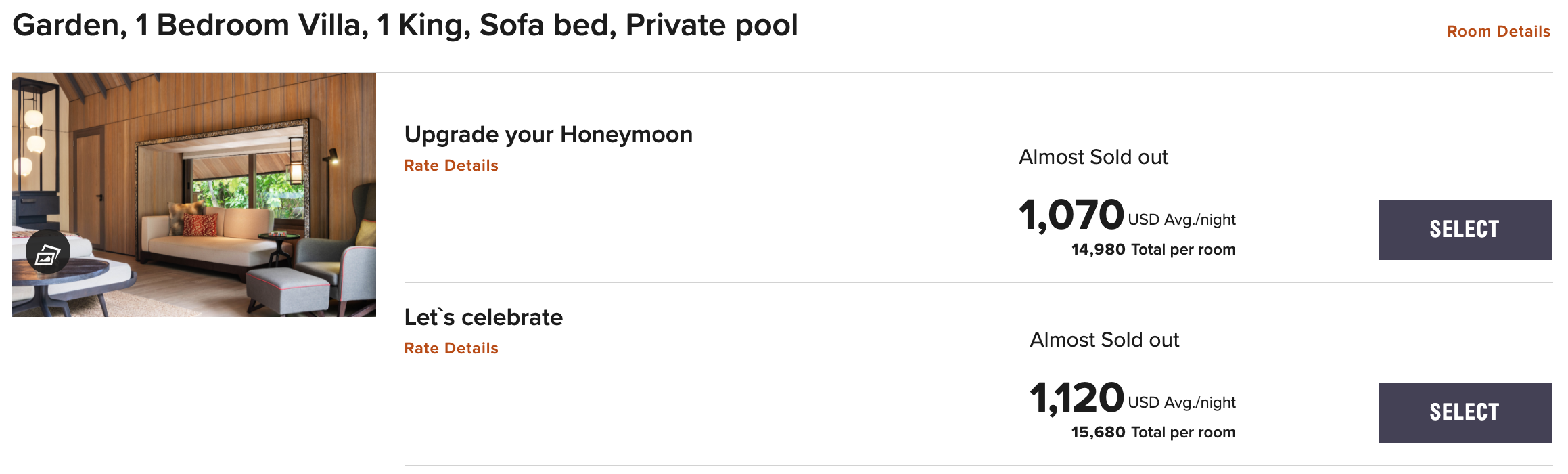Click the 15,680 total per room amount
The image size is (1568, 474).
coord(1098,433)
